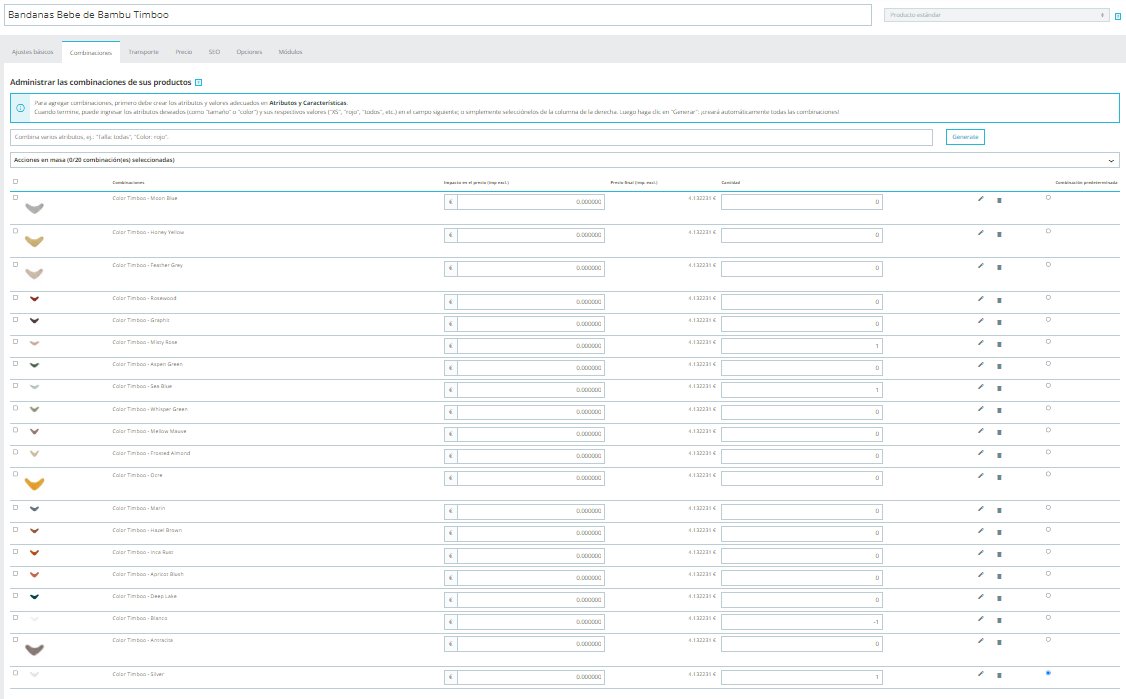The width and height of the screenshot is (1126, 699).
Task: Check the Moon Blue combination checkbox
Action: 16,198
